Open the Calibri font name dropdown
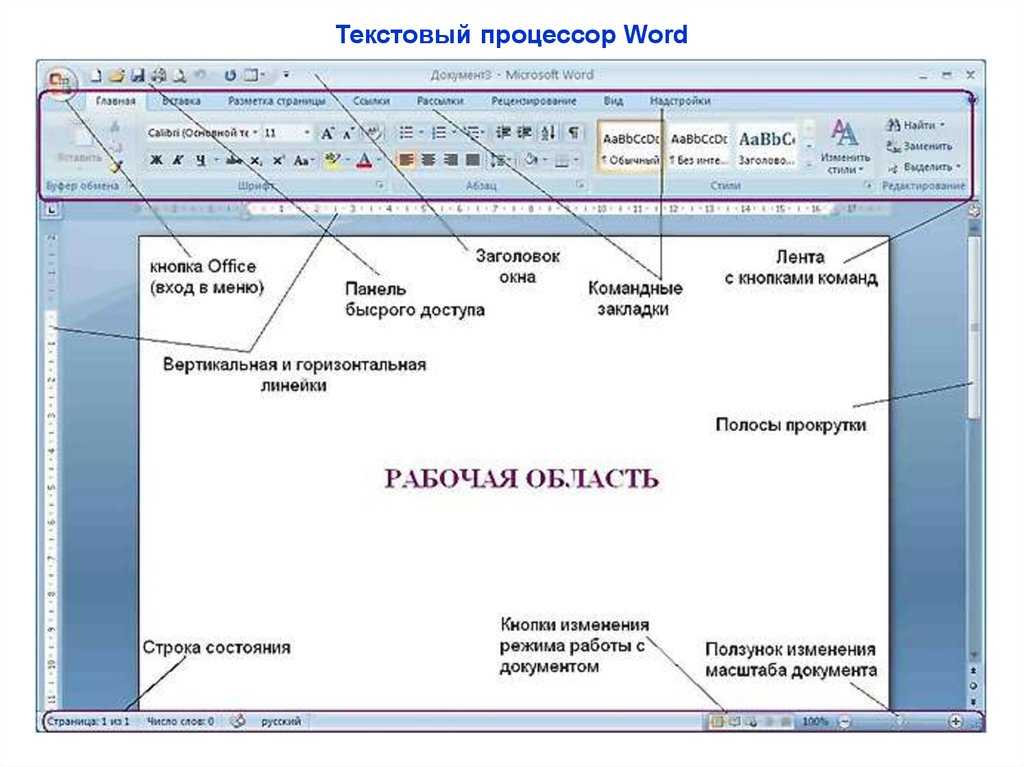1024x767 pixels. click(x=255, y=133)
